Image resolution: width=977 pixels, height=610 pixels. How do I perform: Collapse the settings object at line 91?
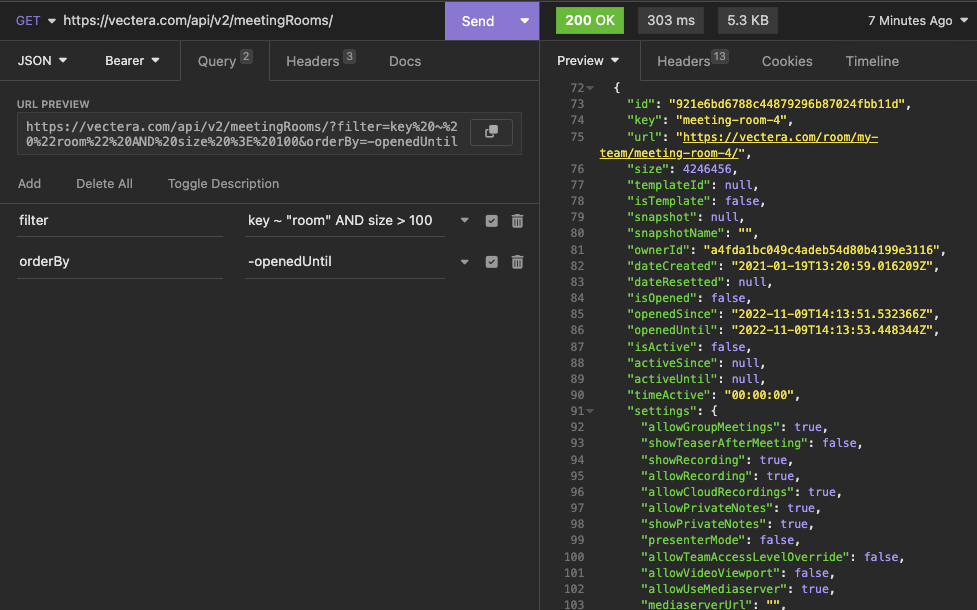(590, 411)
